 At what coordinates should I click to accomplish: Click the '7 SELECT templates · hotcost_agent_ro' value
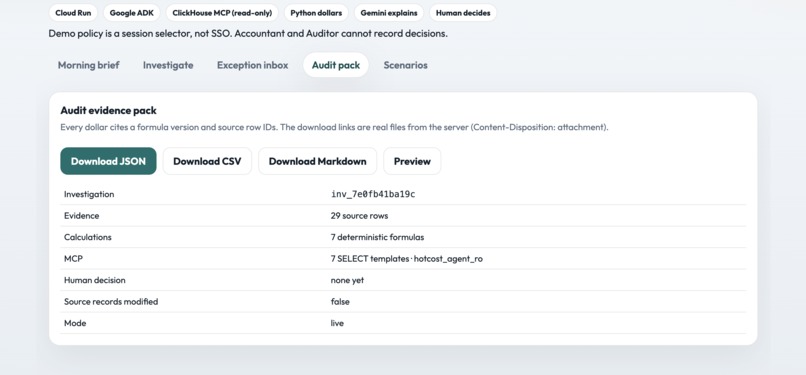point(407,259)
